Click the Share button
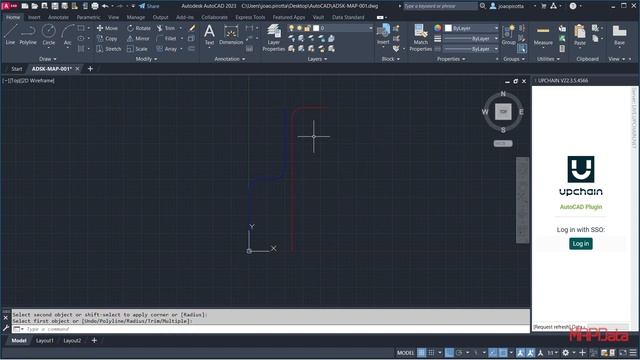Screen dimensions: 640x360 149,6
